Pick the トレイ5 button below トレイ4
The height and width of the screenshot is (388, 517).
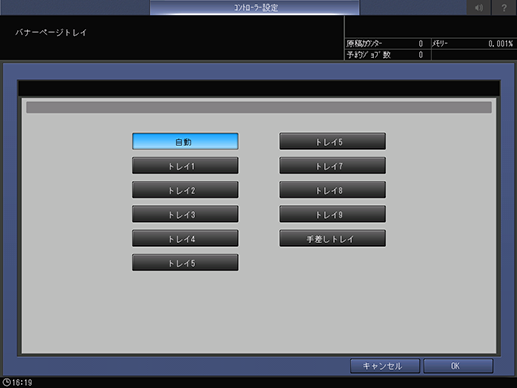(185, 263)
